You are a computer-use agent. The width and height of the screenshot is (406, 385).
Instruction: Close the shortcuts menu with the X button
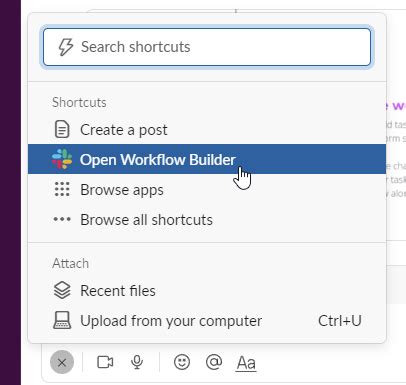[62, 362]
